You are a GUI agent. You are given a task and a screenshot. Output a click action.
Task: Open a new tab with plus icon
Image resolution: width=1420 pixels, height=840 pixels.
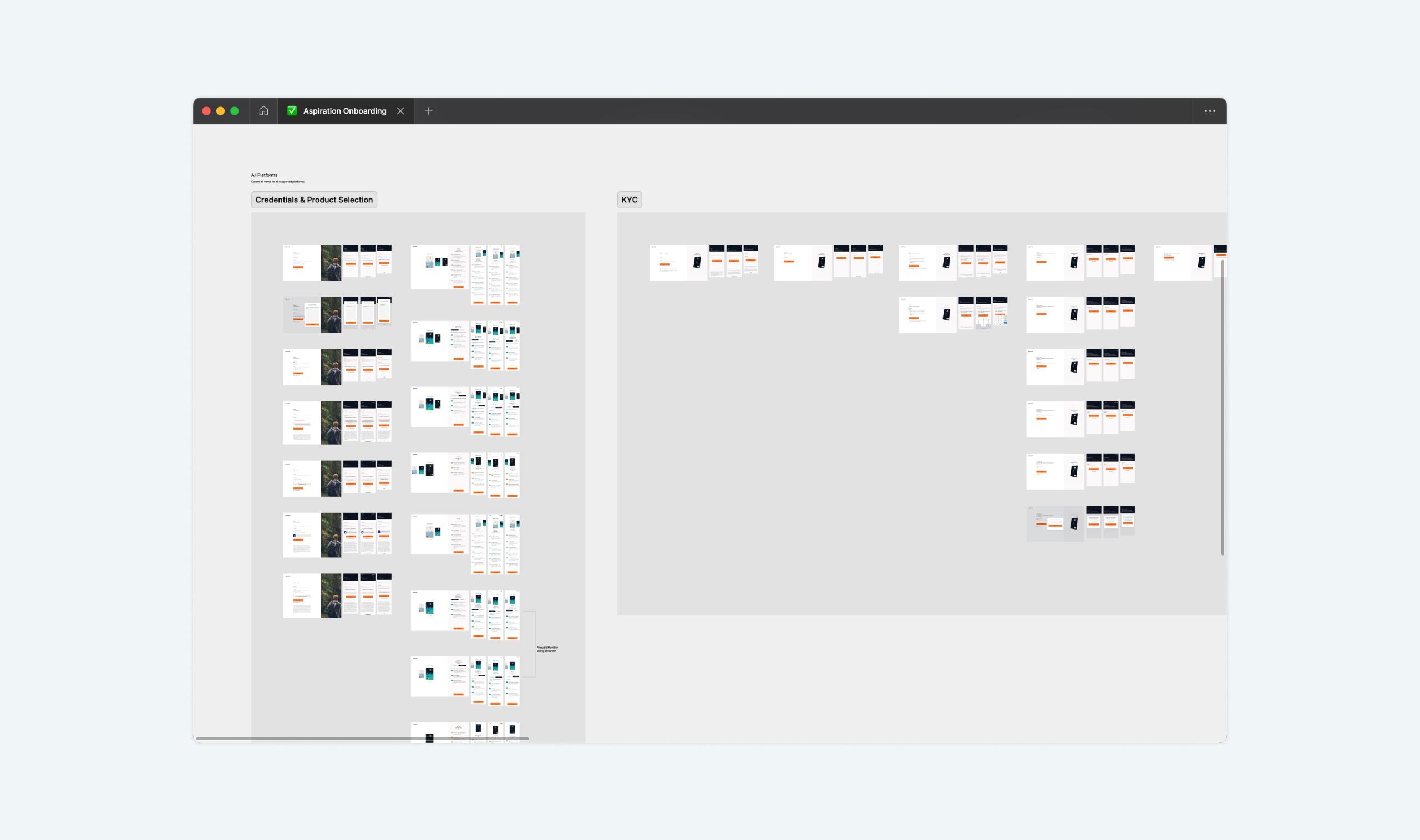429,111
